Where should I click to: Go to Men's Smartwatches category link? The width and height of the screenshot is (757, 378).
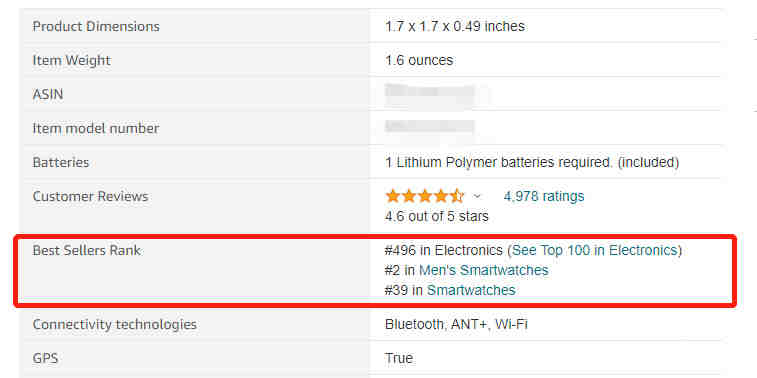pos(484,270)
